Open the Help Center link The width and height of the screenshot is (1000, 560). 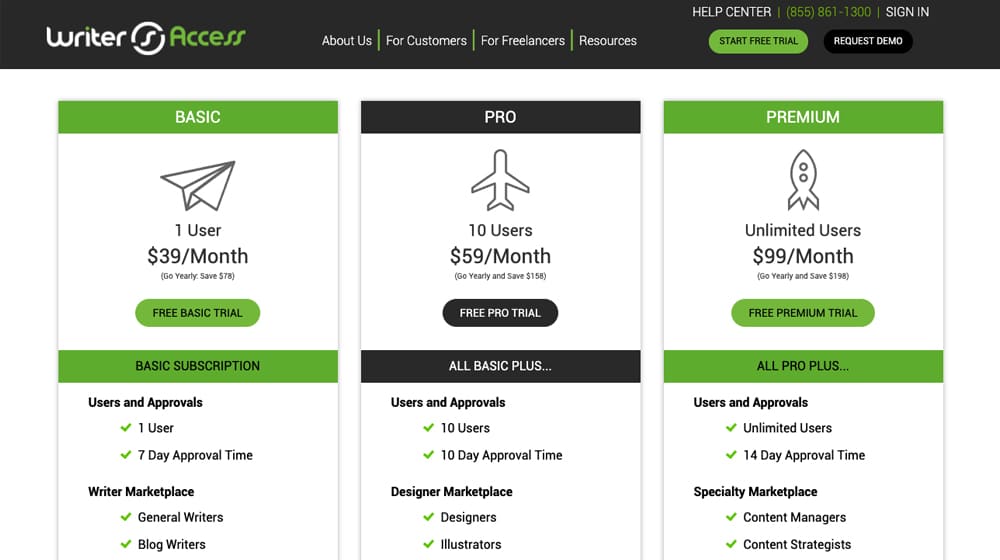point(732,12)
